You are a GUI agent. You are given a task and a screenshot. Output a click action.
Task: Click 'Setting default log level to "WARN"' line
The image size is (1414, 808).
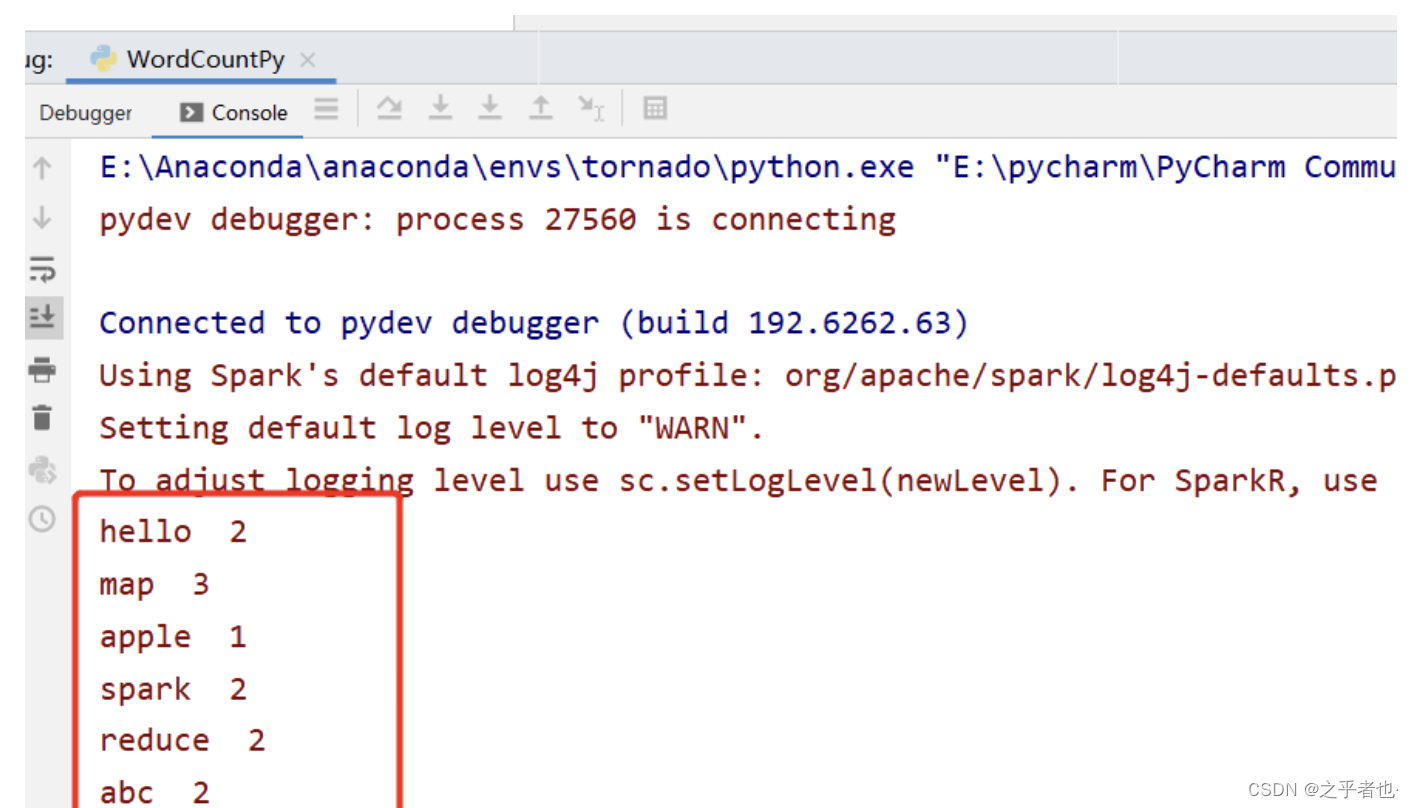431,428
